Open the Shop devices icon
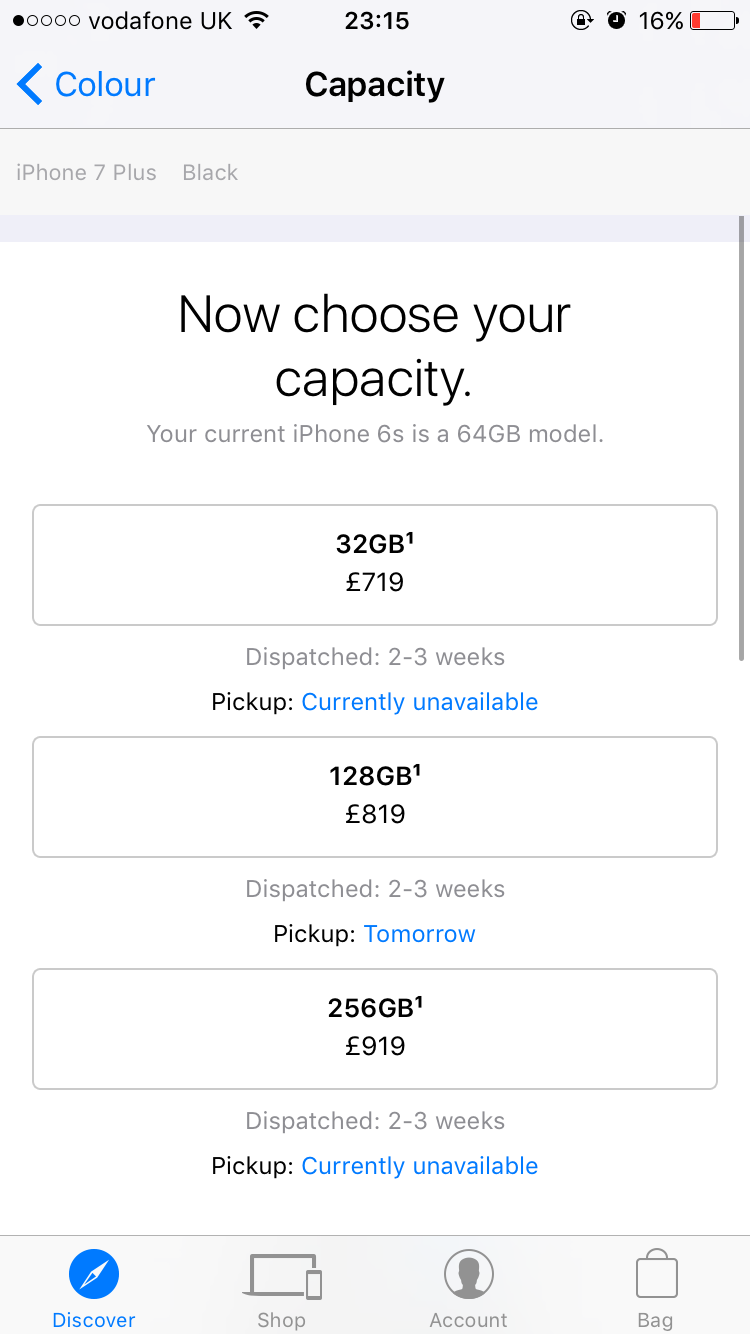 [x=285, y=1277]
